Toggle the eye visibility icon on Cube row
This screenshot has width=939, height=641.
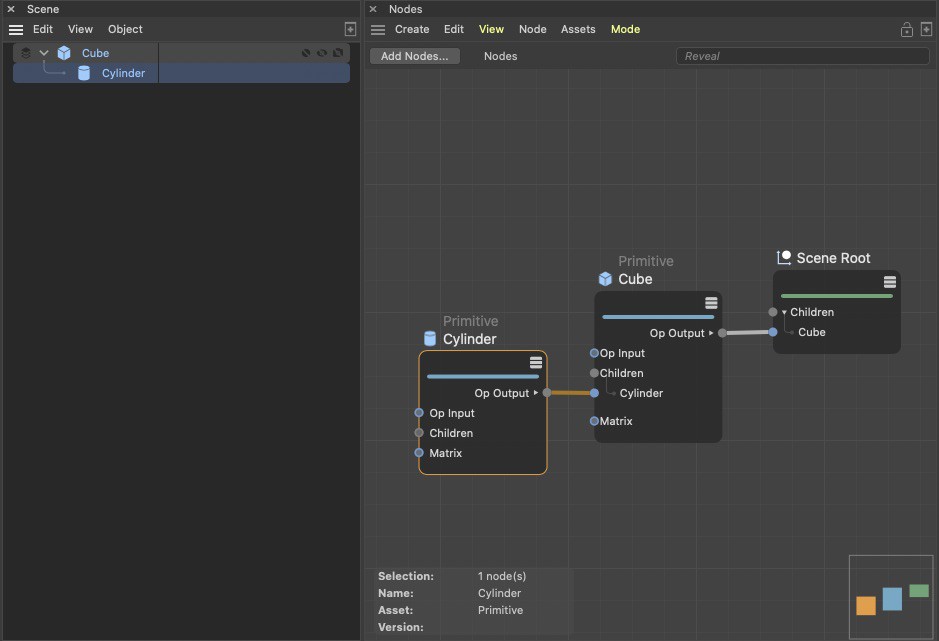click(322, 53)
